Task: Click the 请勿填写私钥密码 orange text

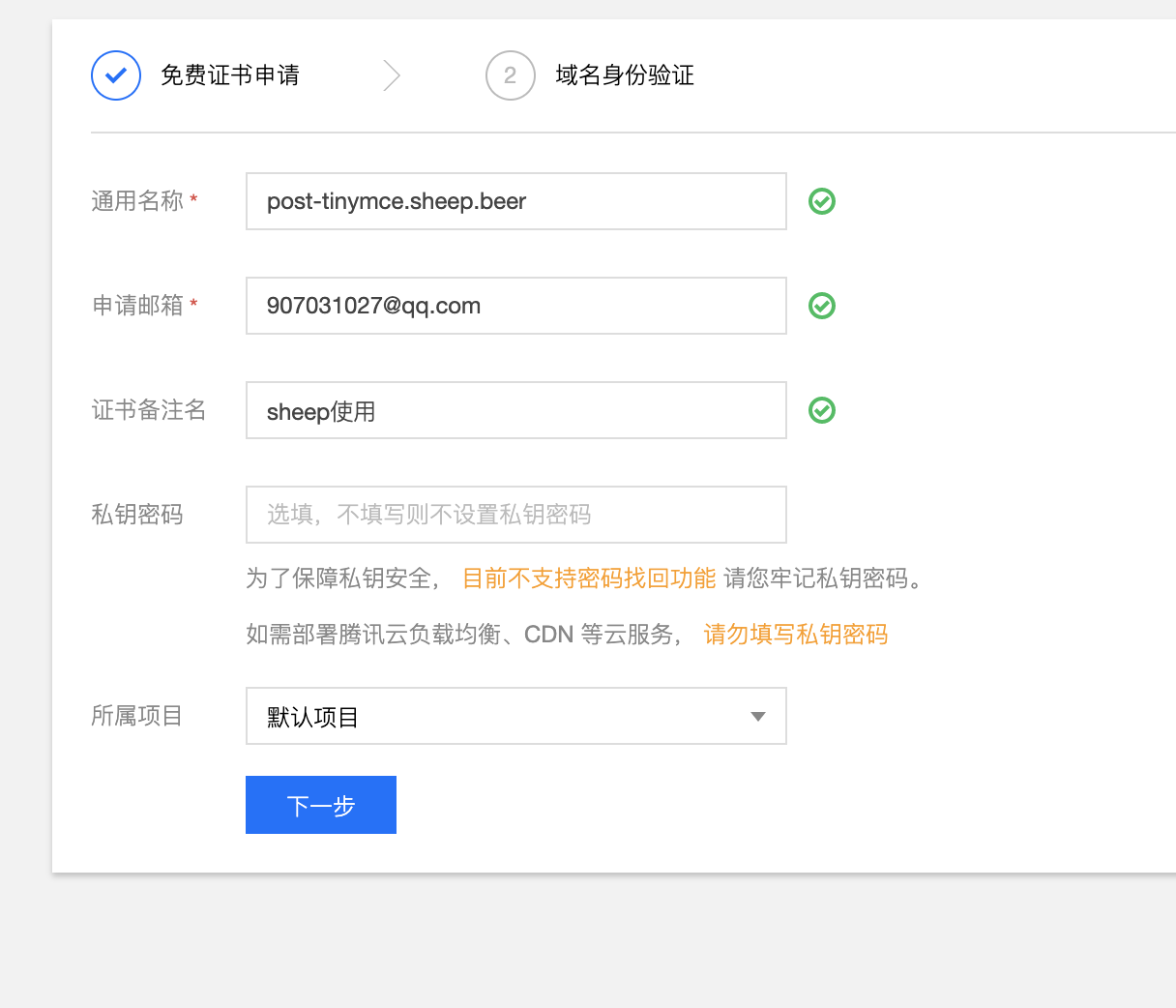Action: tap(796, 635)
